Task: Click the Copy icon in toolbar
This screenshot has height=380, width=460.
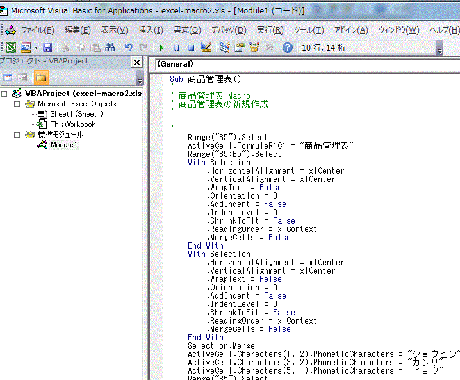Action: (x=81, y=48)
